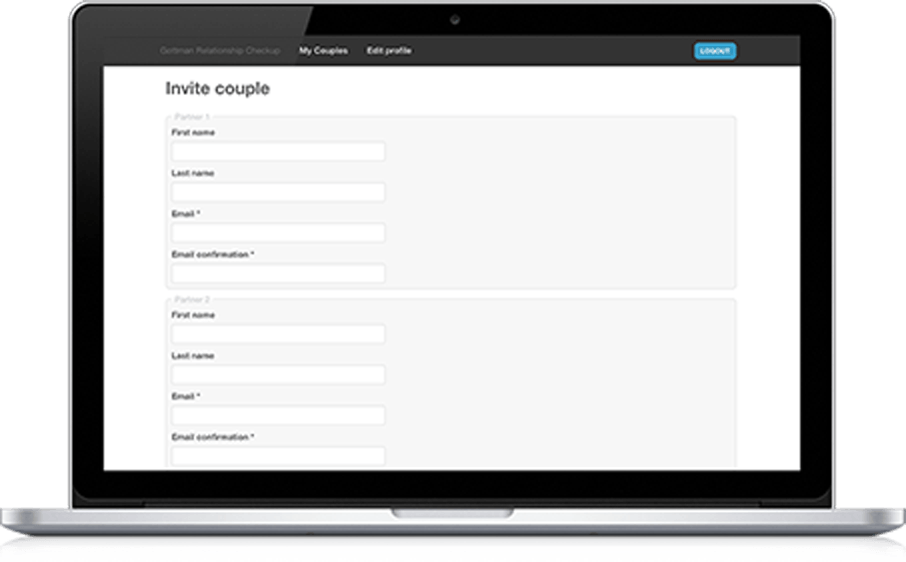The width and height of the screenshot is (906, 562).
Task: Focus Partner 1 First name field
Action: (278, 151)
